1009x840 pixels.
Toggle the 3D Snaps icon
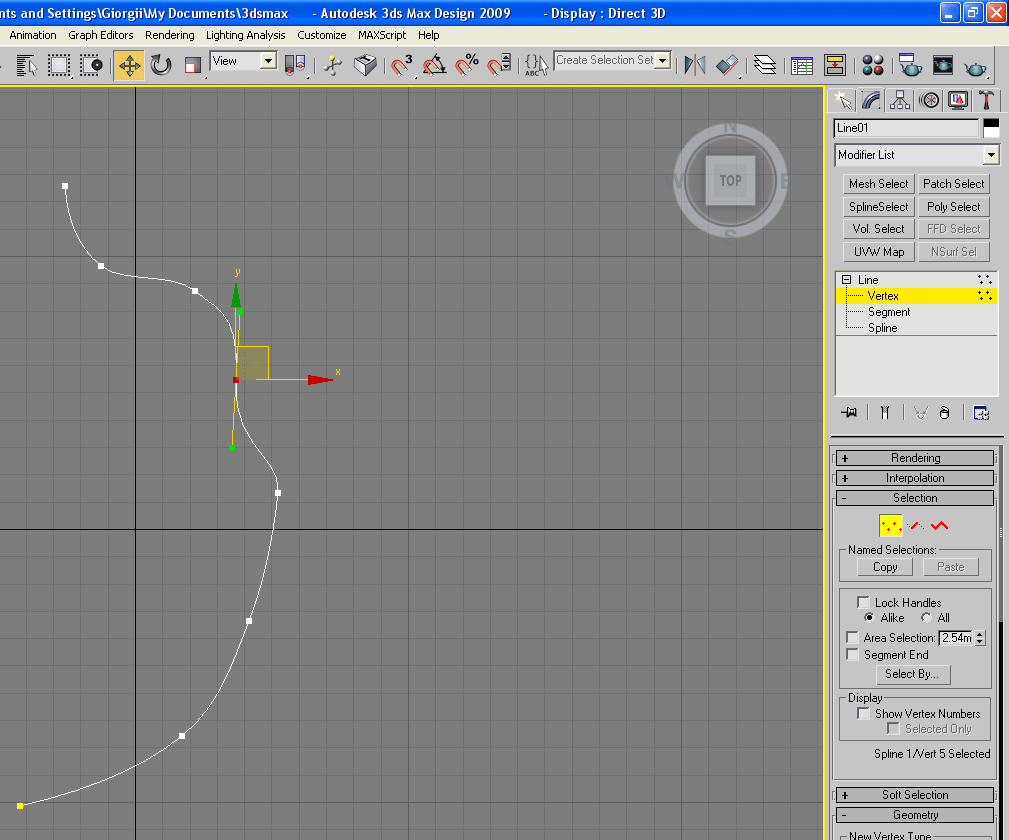point(401,66)
